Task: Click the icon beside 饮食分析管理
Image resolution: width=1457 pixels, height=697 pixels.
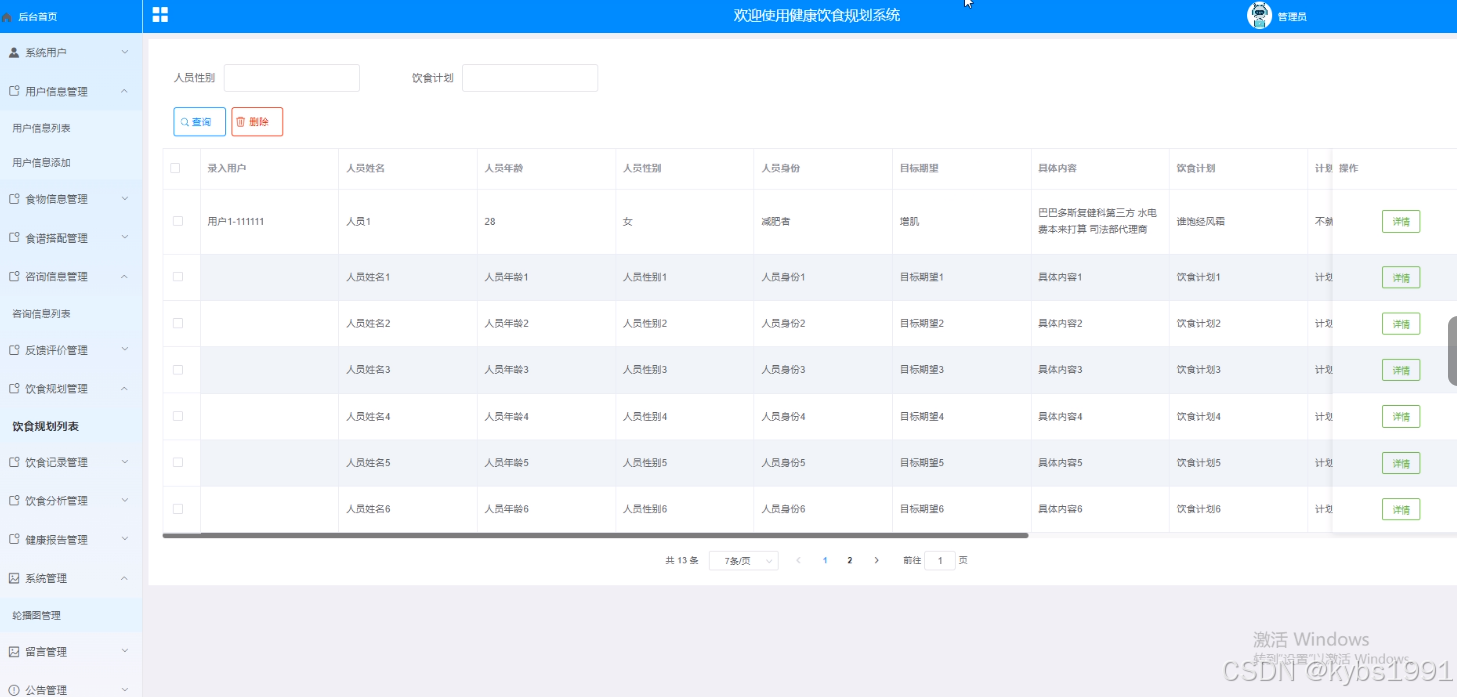Action: tap(14, 501)
